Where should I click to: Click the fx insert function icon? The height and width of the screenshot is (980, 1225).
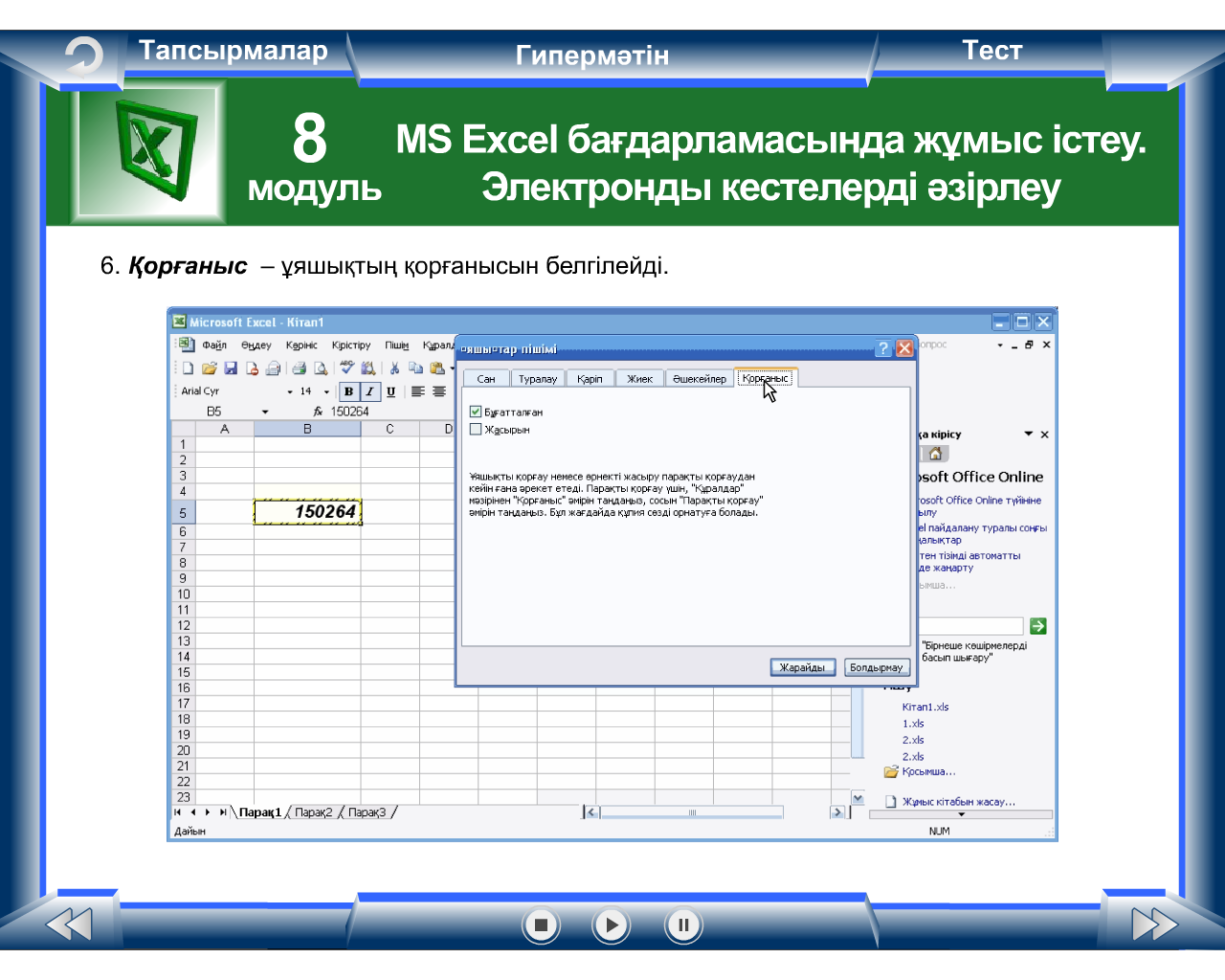coord(318,412)
